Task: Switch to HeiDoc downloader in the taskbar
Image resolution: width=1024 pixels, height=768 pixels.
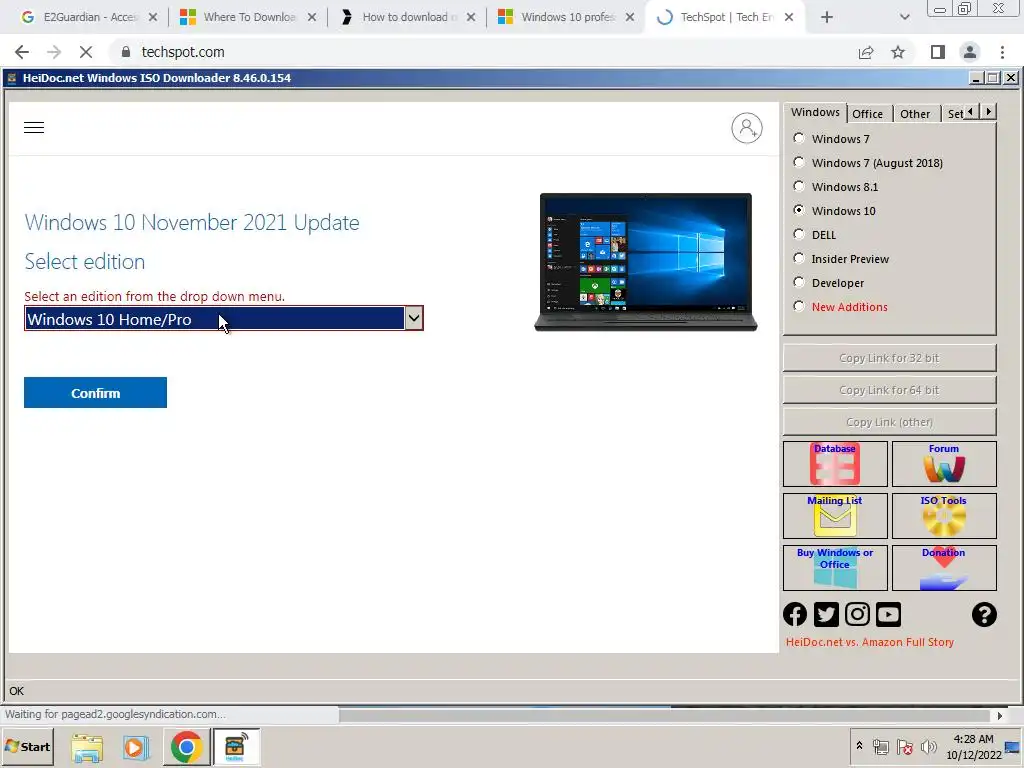Action: pos(236,747)
